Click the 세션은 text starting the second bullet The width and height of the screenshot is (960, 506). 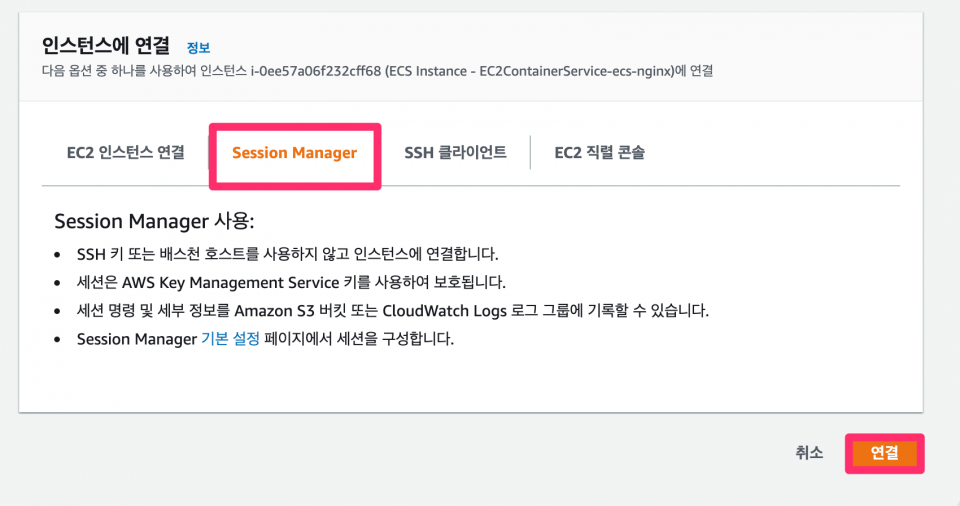(x=96, y=282)
